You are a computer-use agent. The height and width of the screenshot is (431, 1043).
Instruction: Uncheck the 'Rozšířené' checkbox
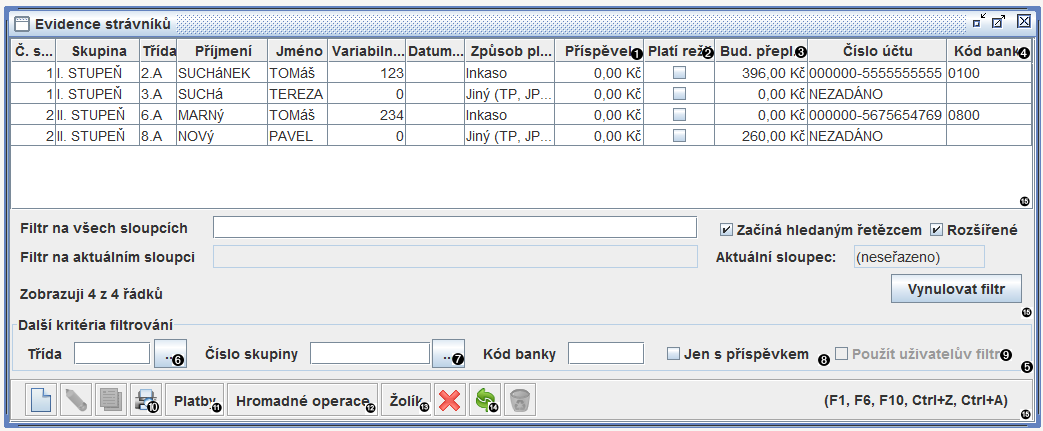(x=936, y=230)
